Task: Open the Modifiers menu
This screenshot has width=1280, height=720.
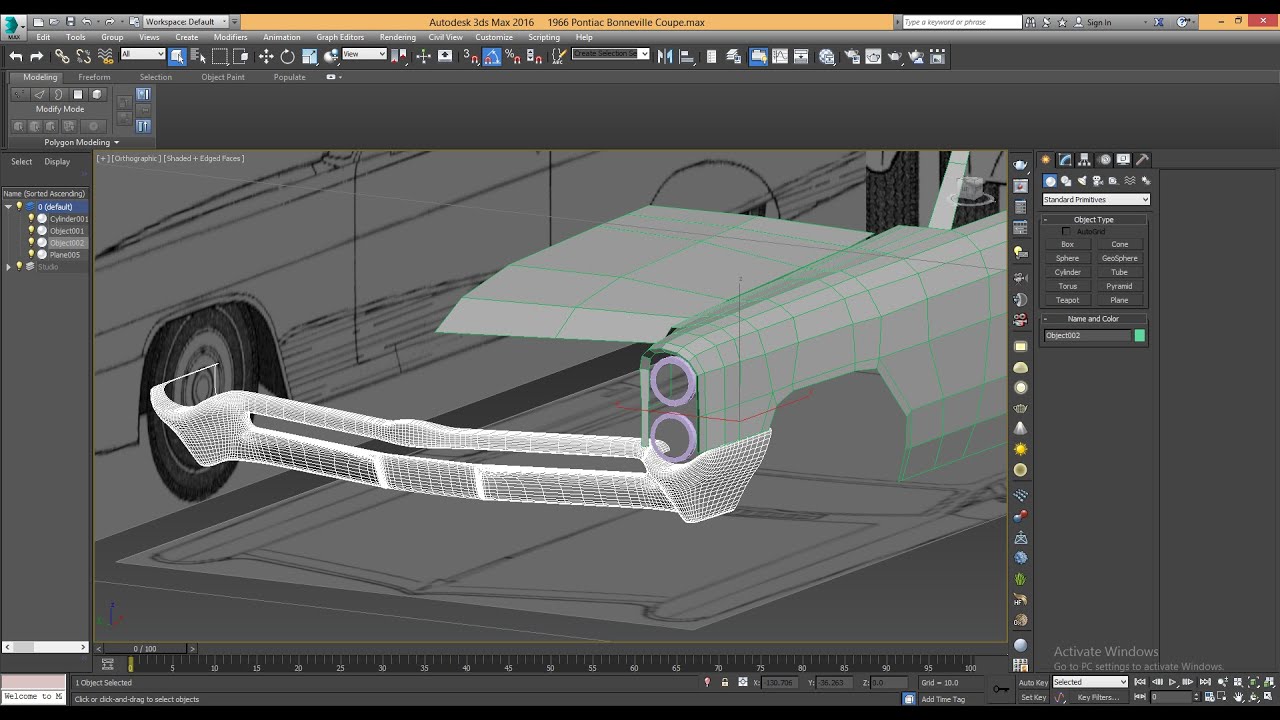Action: [230, 37]
